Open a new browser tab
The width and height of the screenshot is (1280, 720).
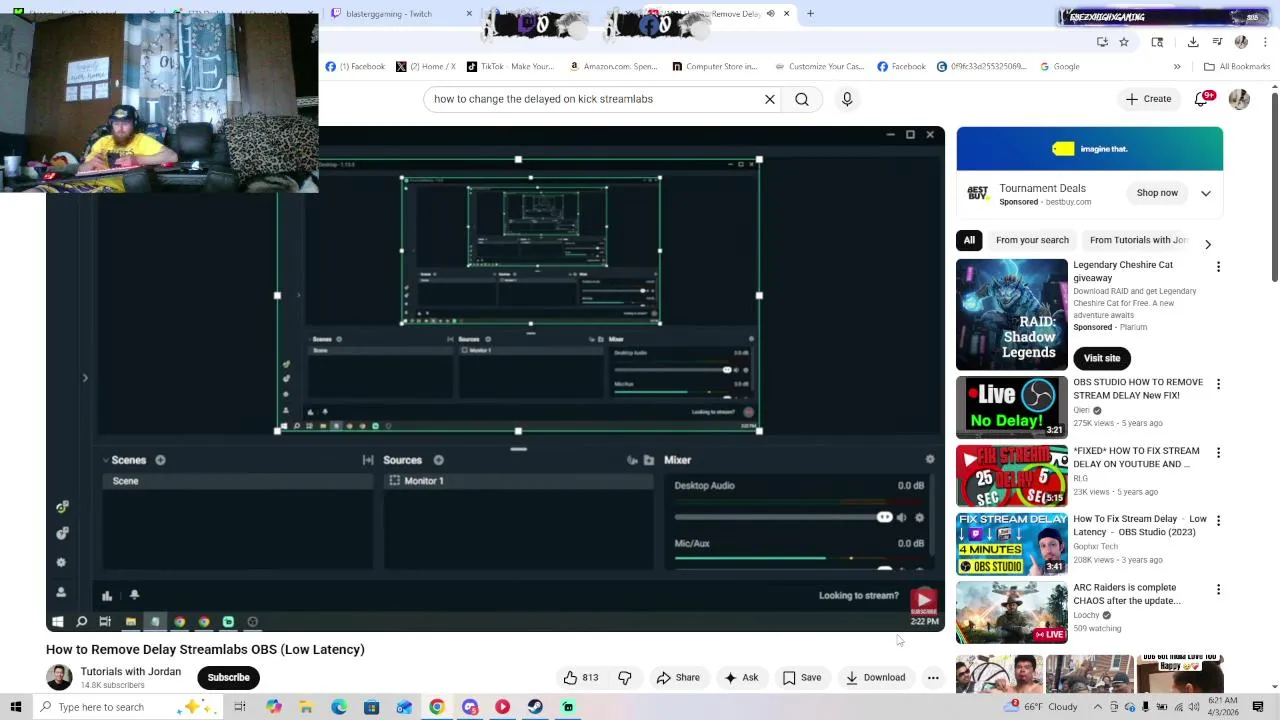coord(810,14)
